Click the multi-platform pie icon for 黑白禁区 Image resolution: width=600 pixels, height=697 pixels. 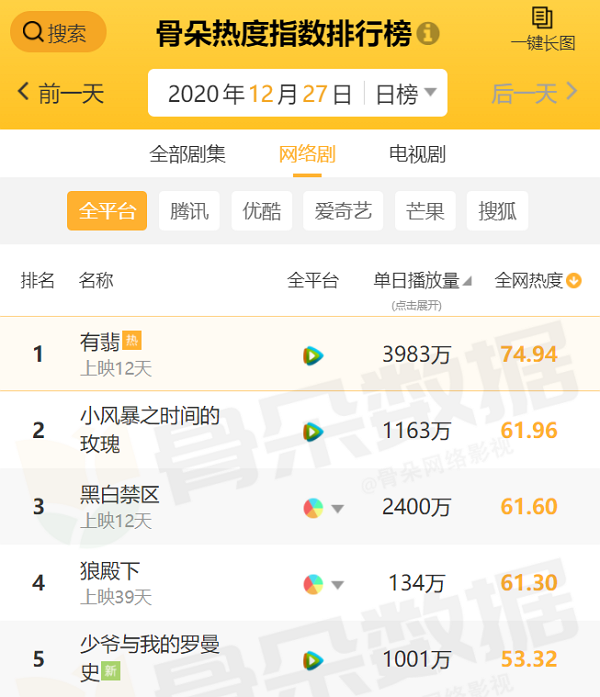(x=314, y=508)
